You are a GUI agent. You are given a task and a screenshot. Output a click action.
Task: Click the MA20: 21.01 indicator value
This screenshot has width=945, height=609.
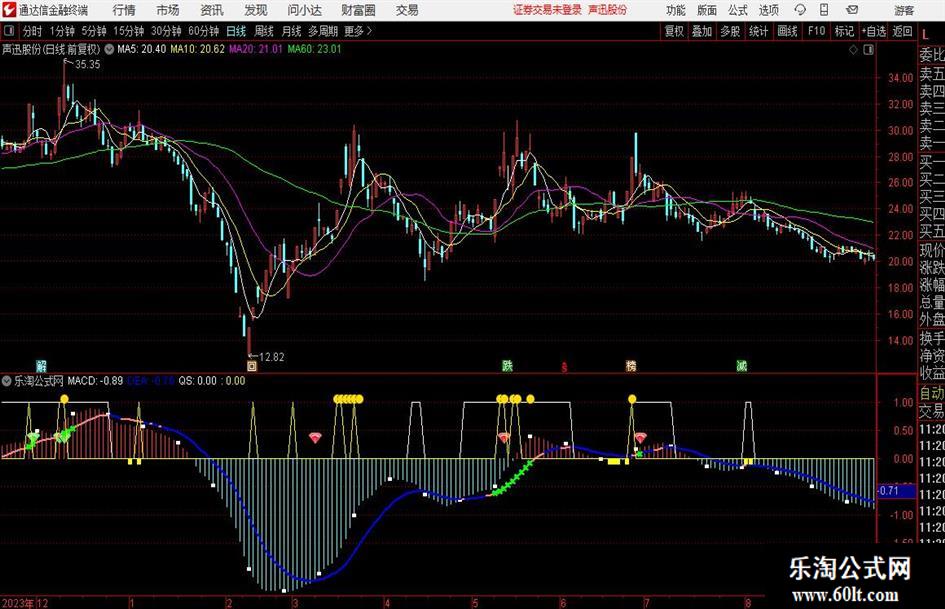tap(256, 49)
